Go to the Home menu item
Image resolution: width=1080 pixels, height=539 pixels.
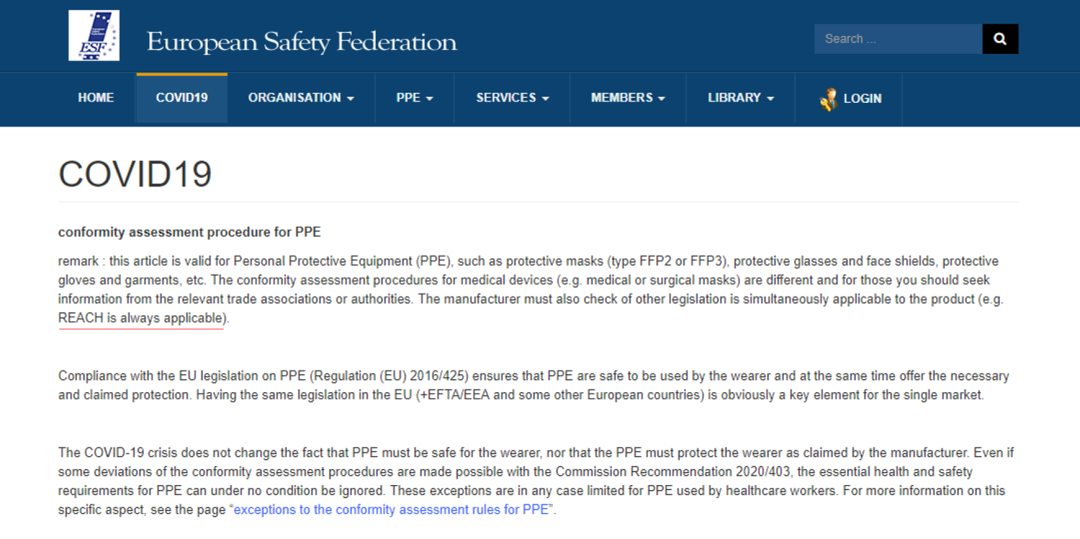(x=96, y=98)
